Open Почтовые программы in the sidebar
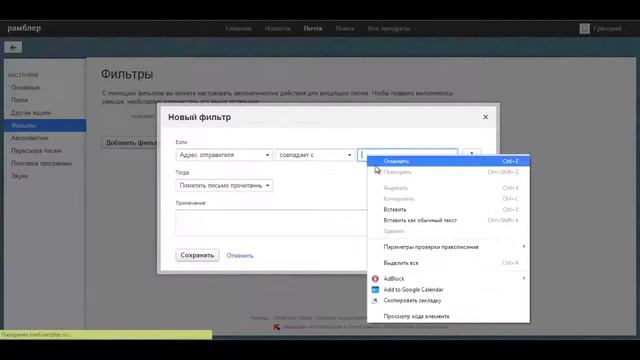This screenshot has width=640, height=360. click(41, 163)
